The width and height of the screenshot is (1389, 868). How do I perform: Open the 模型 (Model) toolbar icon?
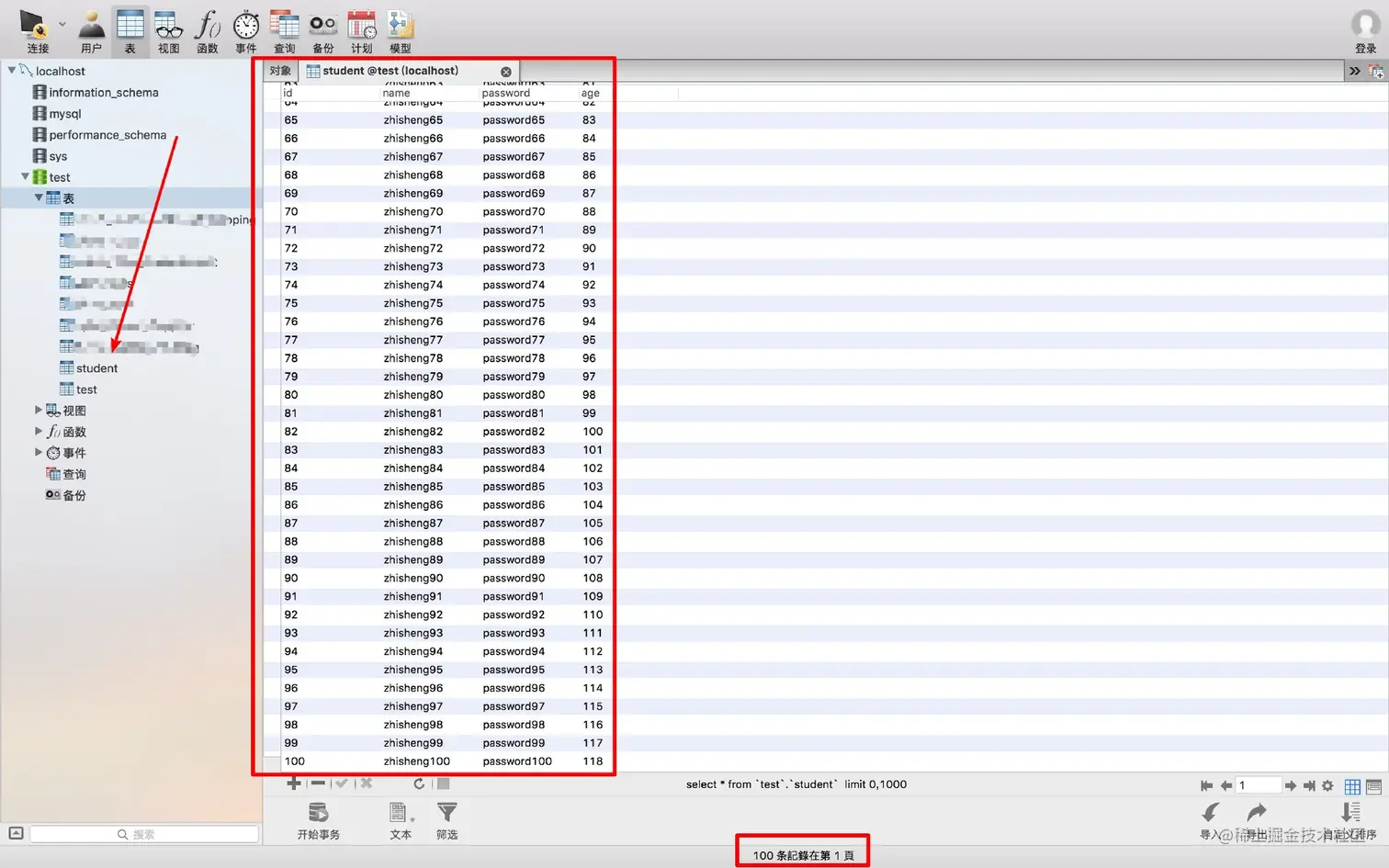click(x=401, y=30)
